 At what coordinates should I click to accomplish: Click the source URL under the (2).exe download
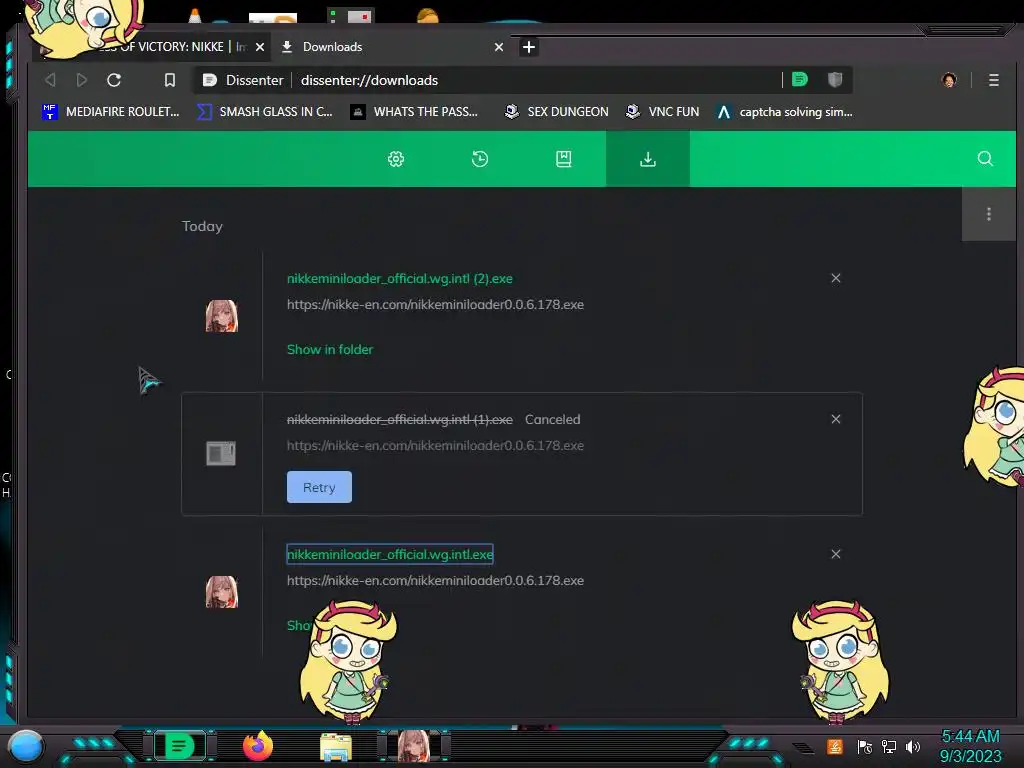click(x=435, y=304)
